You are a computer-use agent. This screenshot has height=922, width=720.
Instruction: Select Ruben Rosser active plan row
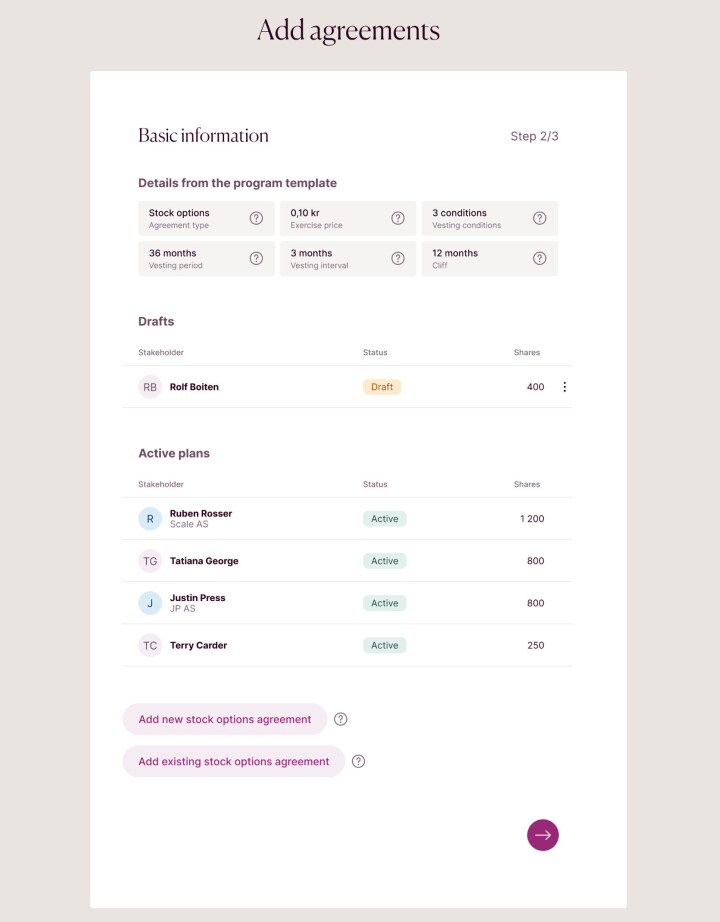click(201, 518)
